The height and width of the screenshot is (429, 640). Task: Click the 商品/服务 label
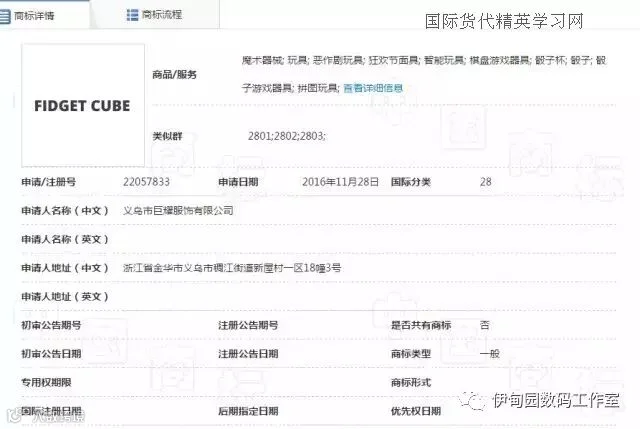click(174, 74)
